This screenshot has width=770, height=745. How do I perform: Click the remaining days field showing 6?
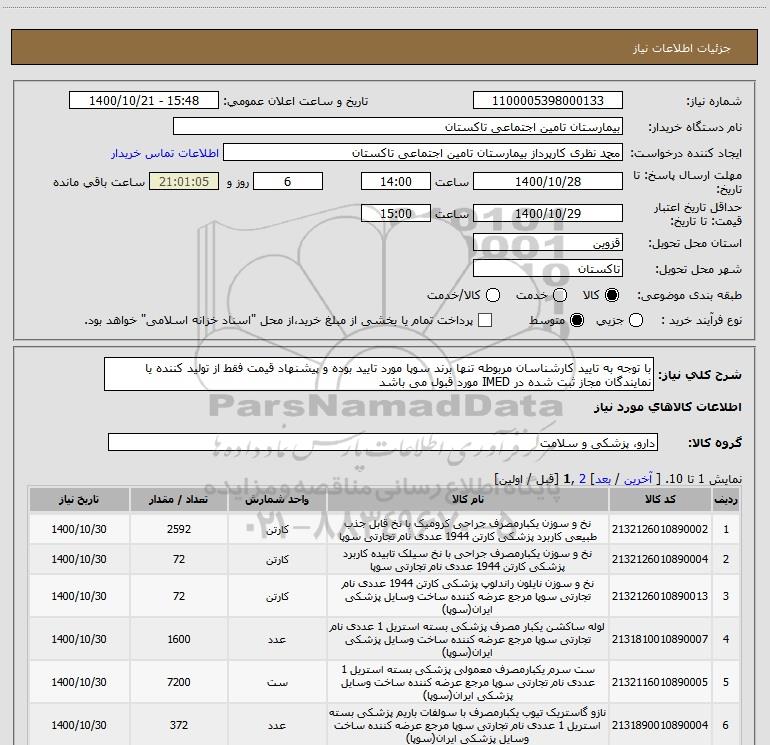coord(288,181)
